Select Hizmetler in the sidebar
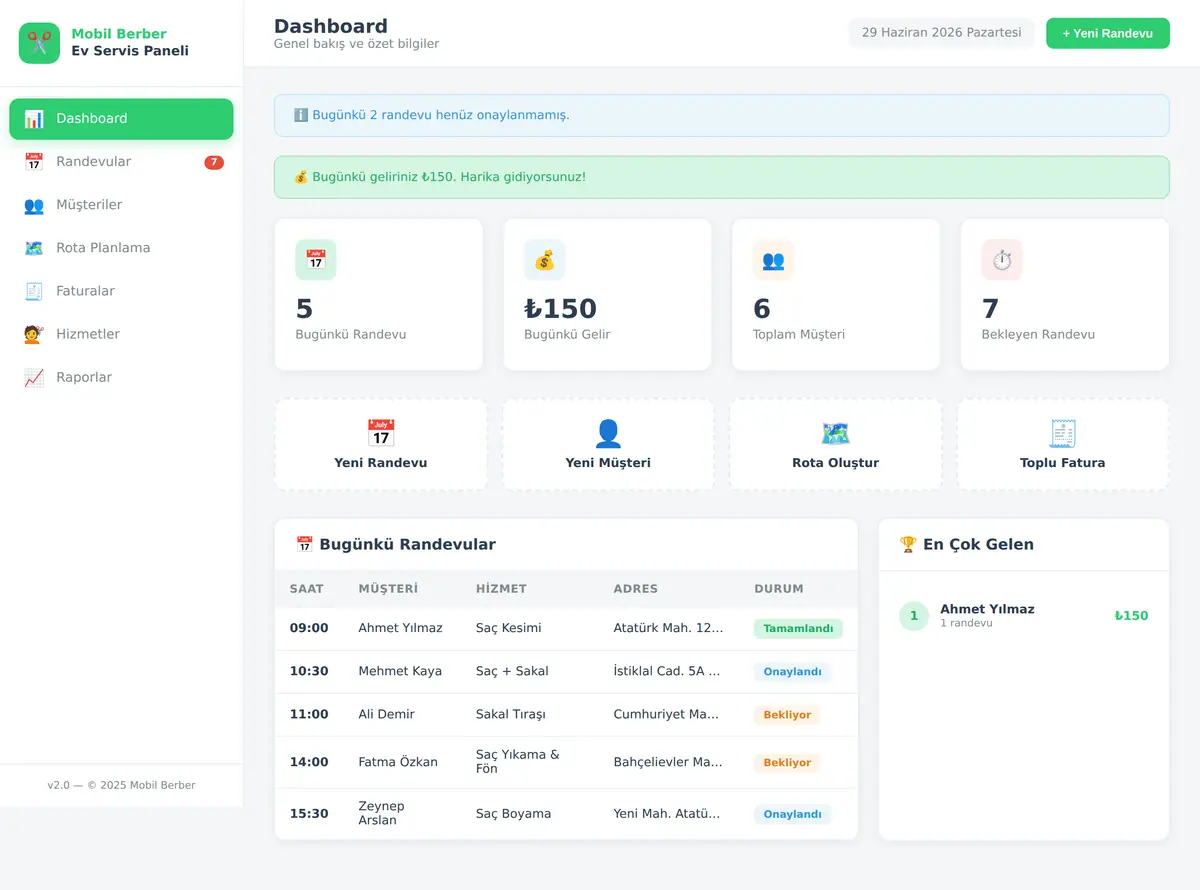Image resolution: width=1200 pixels, height=890 pixels. pyautogui.click(x=121, y=334)
